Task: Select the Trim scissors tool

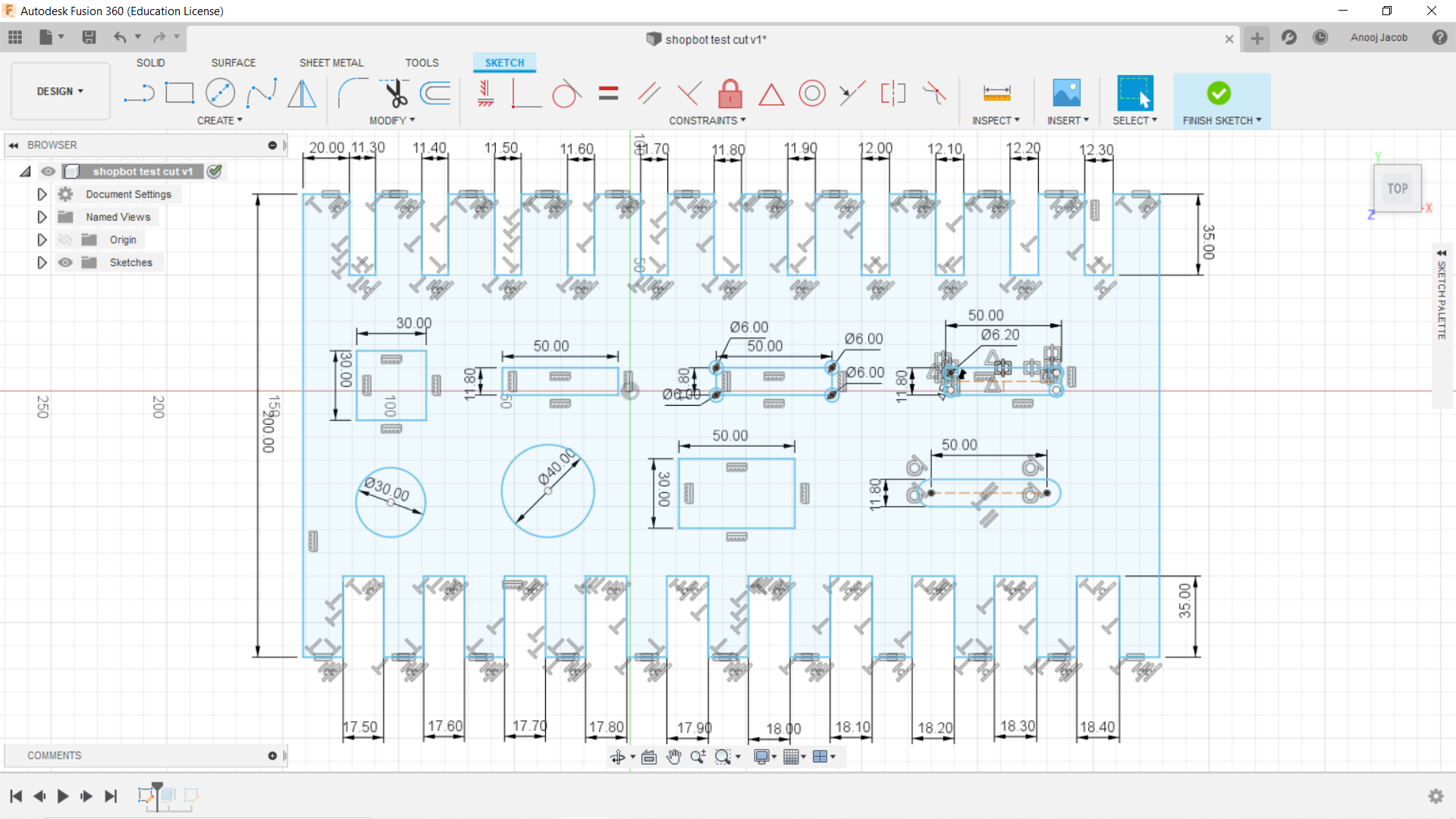Action: (x=394, y=93)
